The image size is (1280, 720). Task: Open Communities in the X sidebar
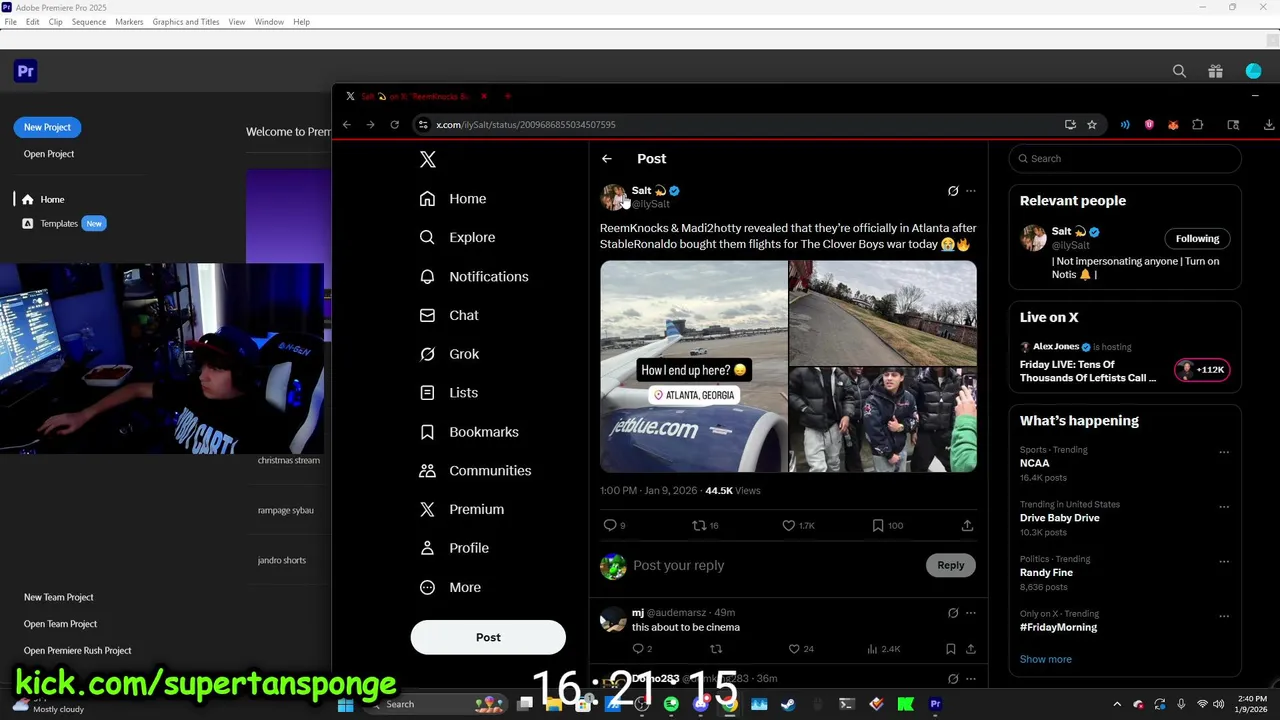[475, 471]
